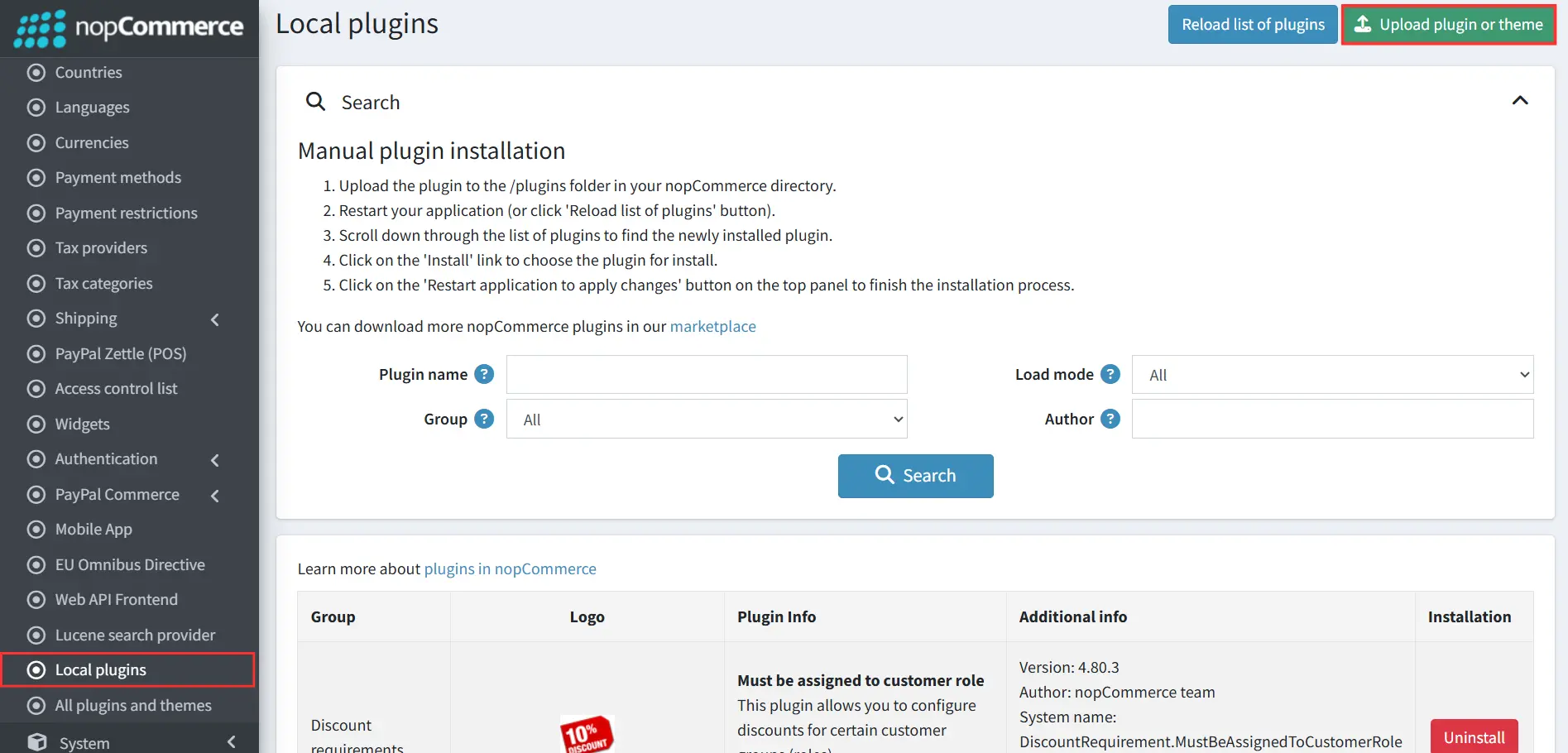1568x753 pixels.
Task: Select the Widgets sidebar icon
Action: [36, 424]
